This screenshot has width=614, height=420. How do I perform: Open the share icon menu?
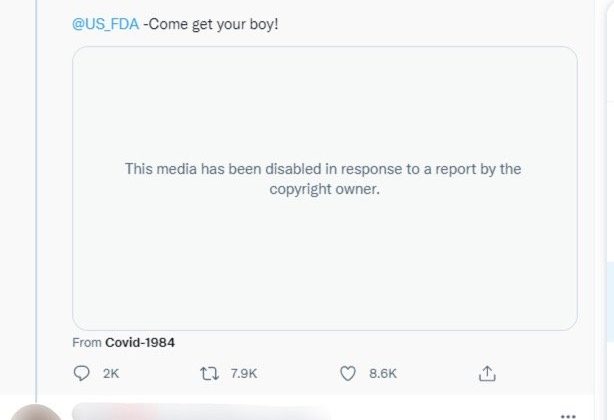point(487,373)
